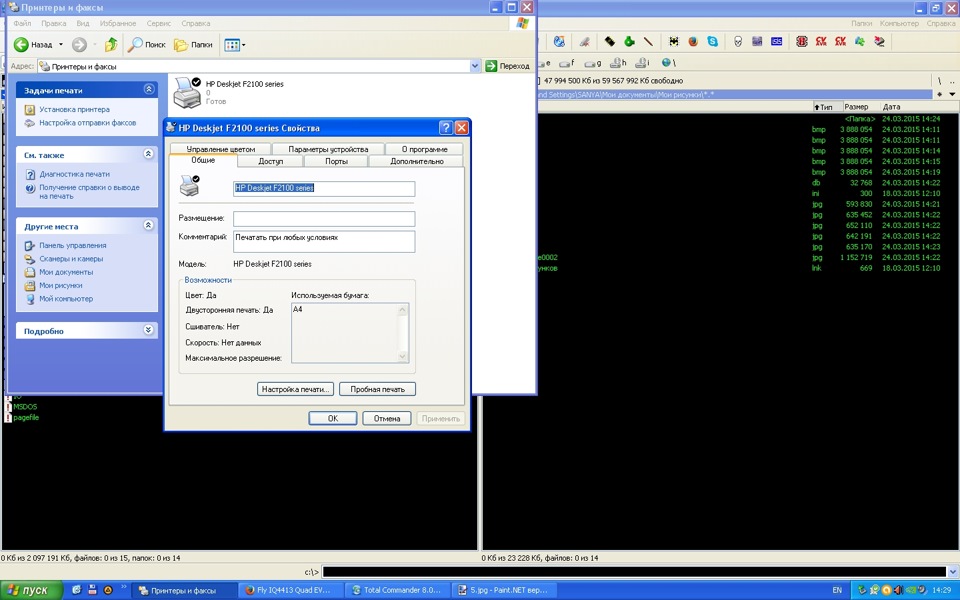
Task: Click the red B icon in toolbar
Action: (801, 42)
